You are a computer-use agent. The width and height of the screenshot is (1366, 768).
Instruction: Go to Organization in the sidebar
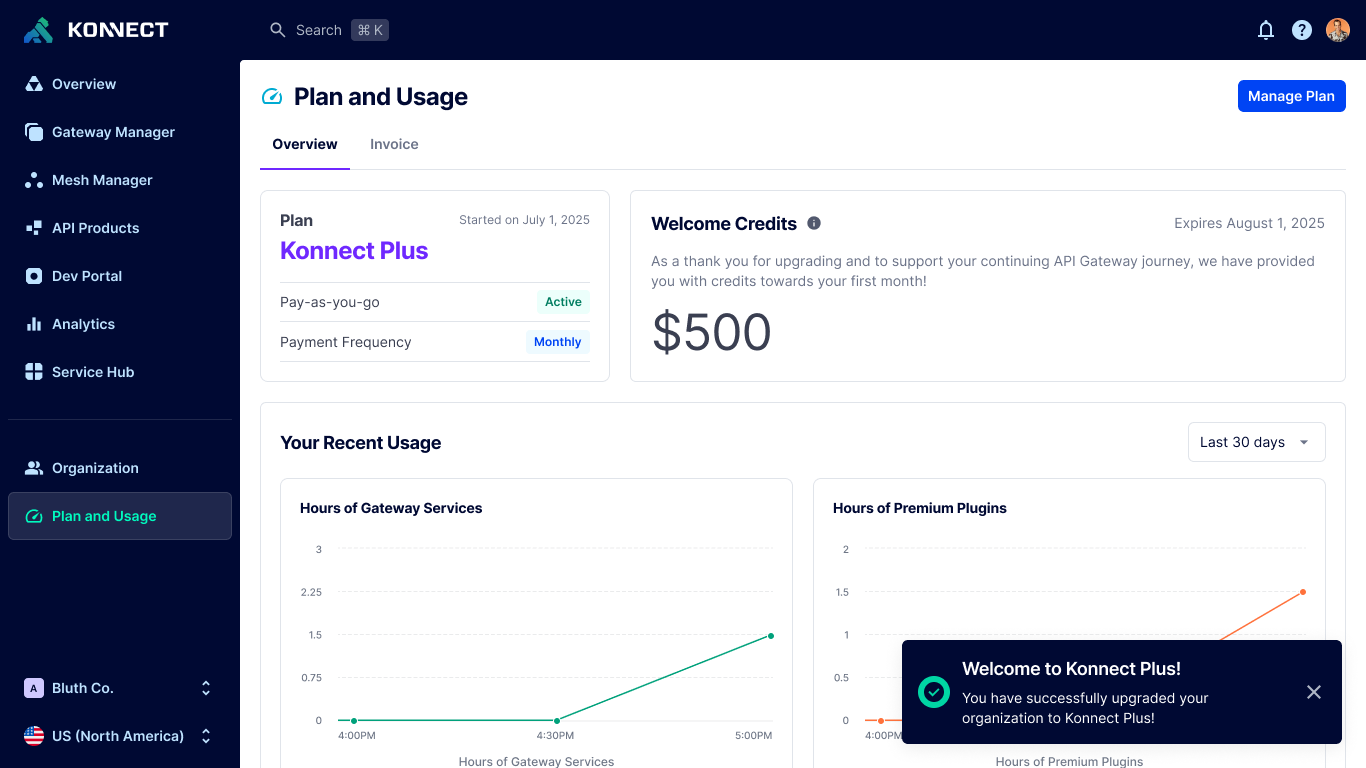pyautogui.click(x=95, y=468)
